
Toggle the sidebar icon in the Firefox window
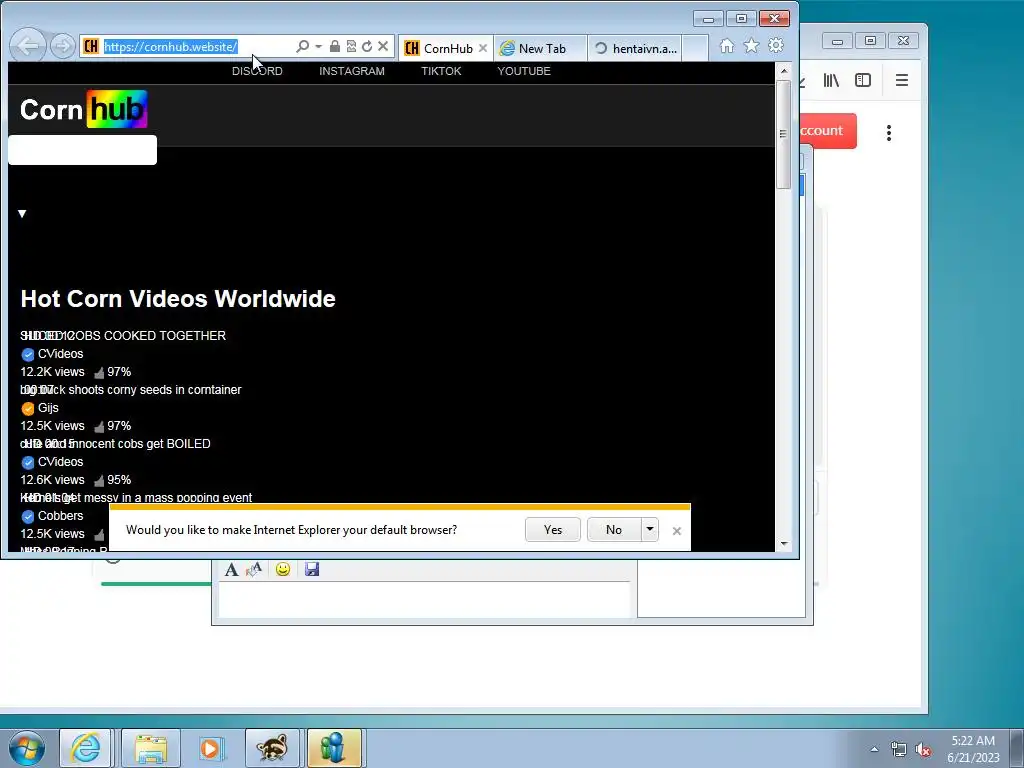[x=863, y=80]
